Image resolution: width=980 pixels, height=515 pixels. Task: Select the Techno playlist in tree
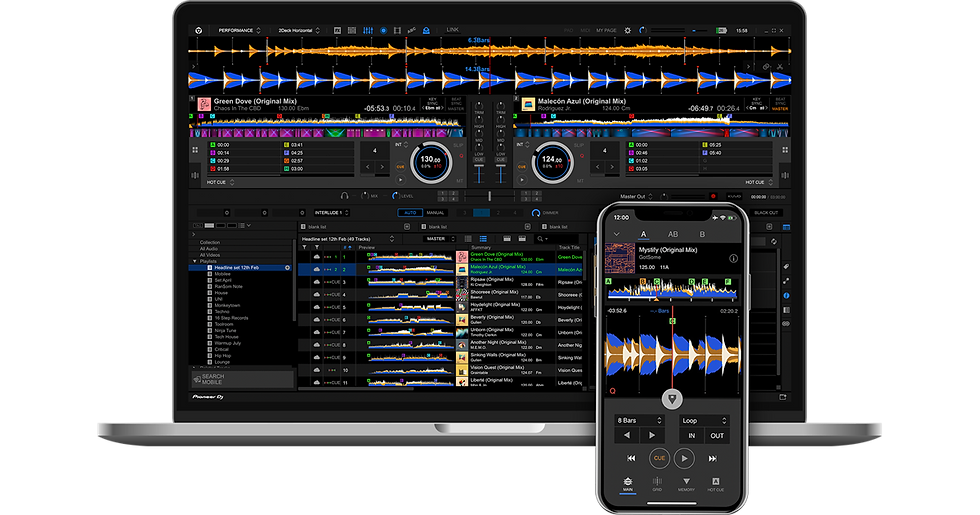point(222,311)
